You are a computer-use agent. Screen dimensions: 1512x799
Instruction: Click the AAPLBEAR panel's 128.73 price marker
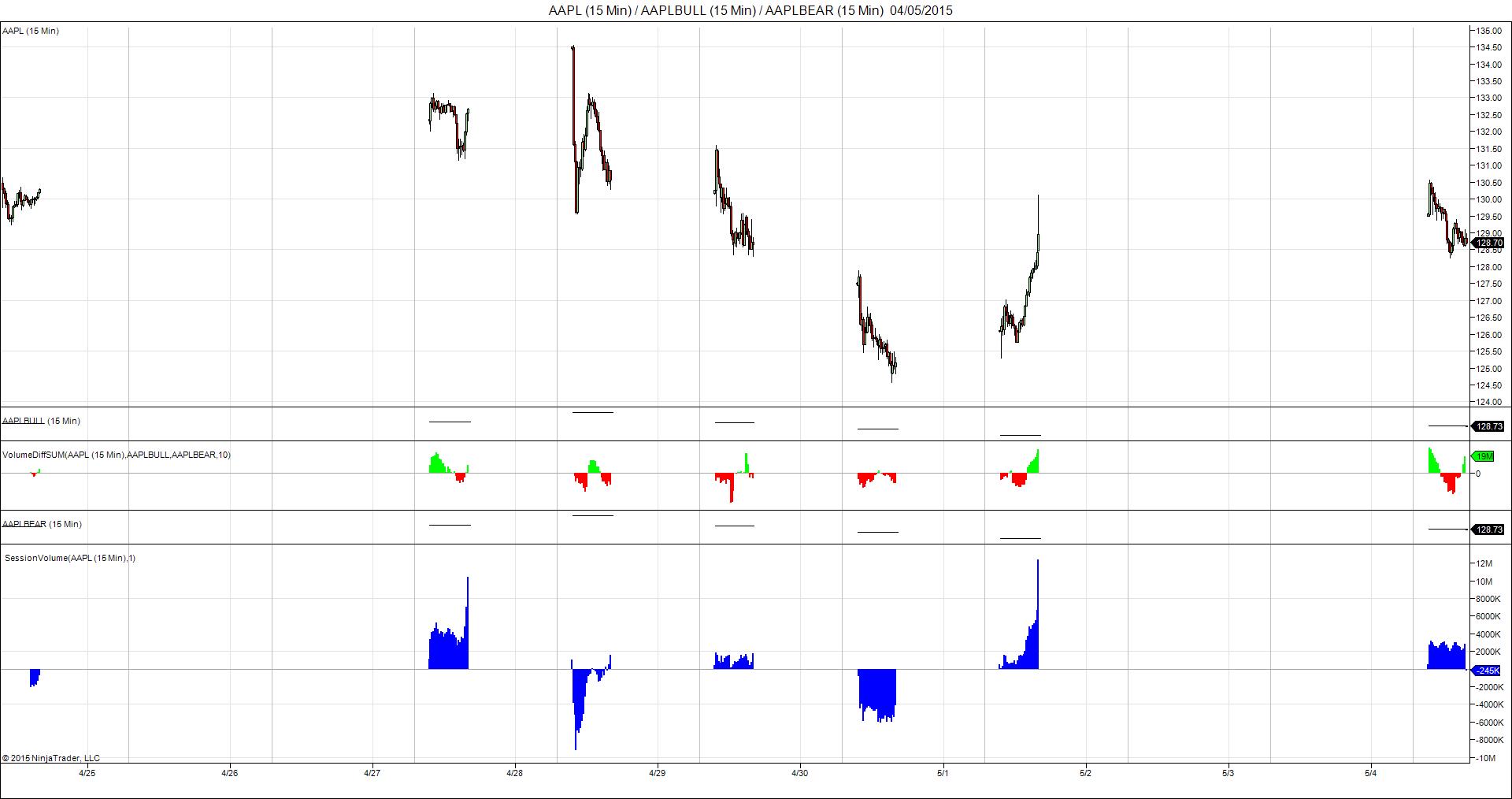click(1488, 530)
